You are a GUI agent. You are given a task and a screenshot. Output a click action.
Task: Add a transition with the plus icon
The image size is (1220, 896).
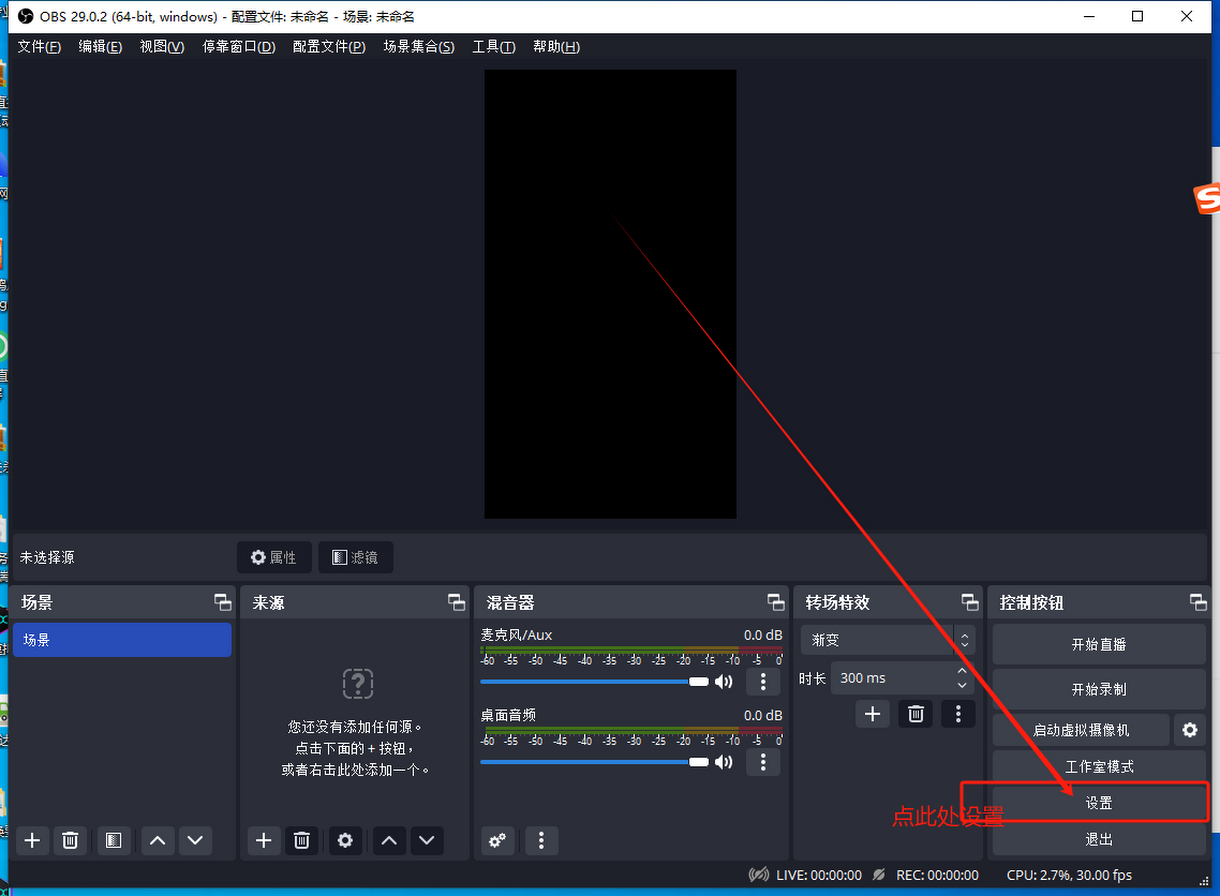point(873,713)
